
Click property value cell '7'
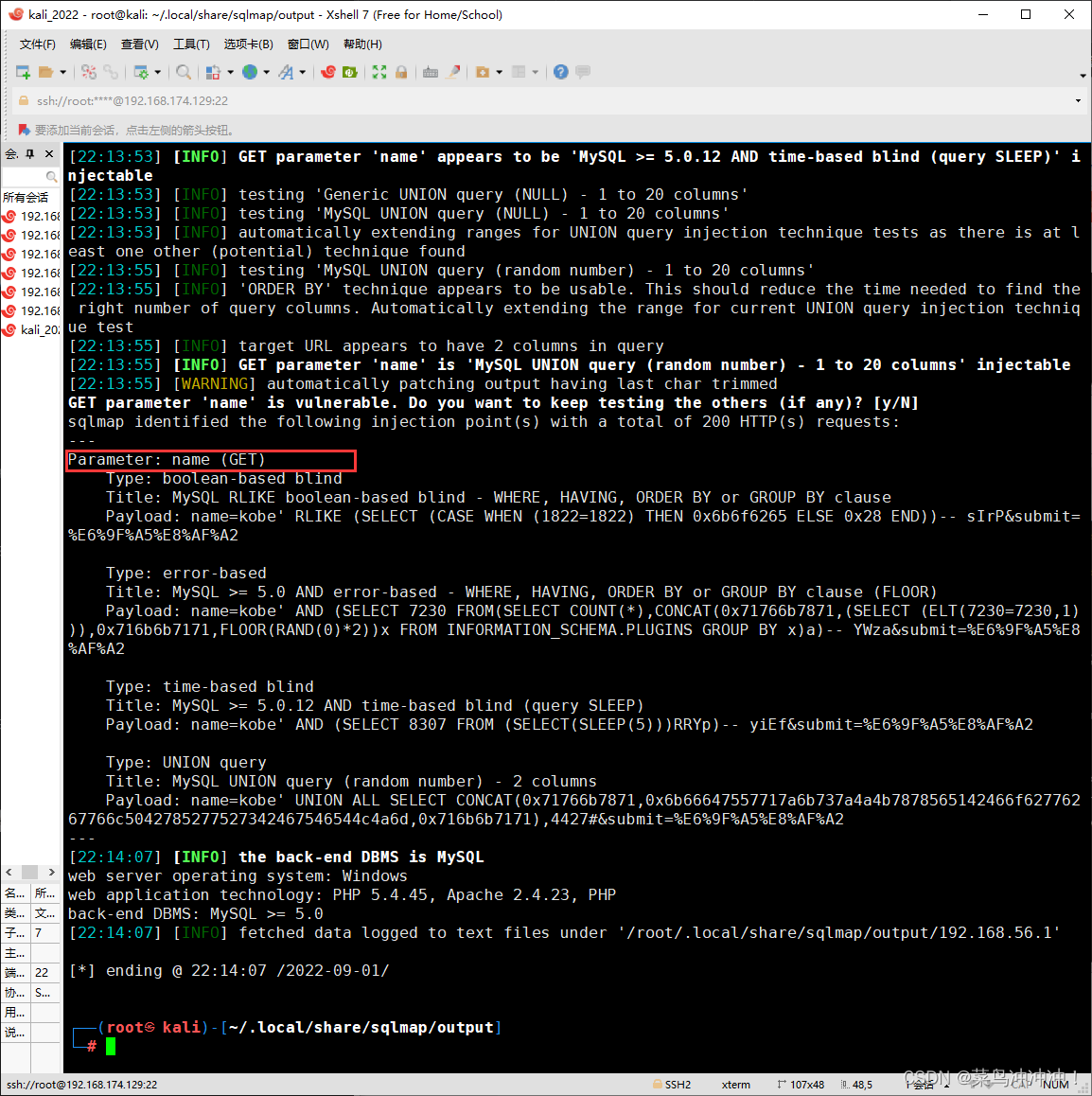(x=44, y=932)
